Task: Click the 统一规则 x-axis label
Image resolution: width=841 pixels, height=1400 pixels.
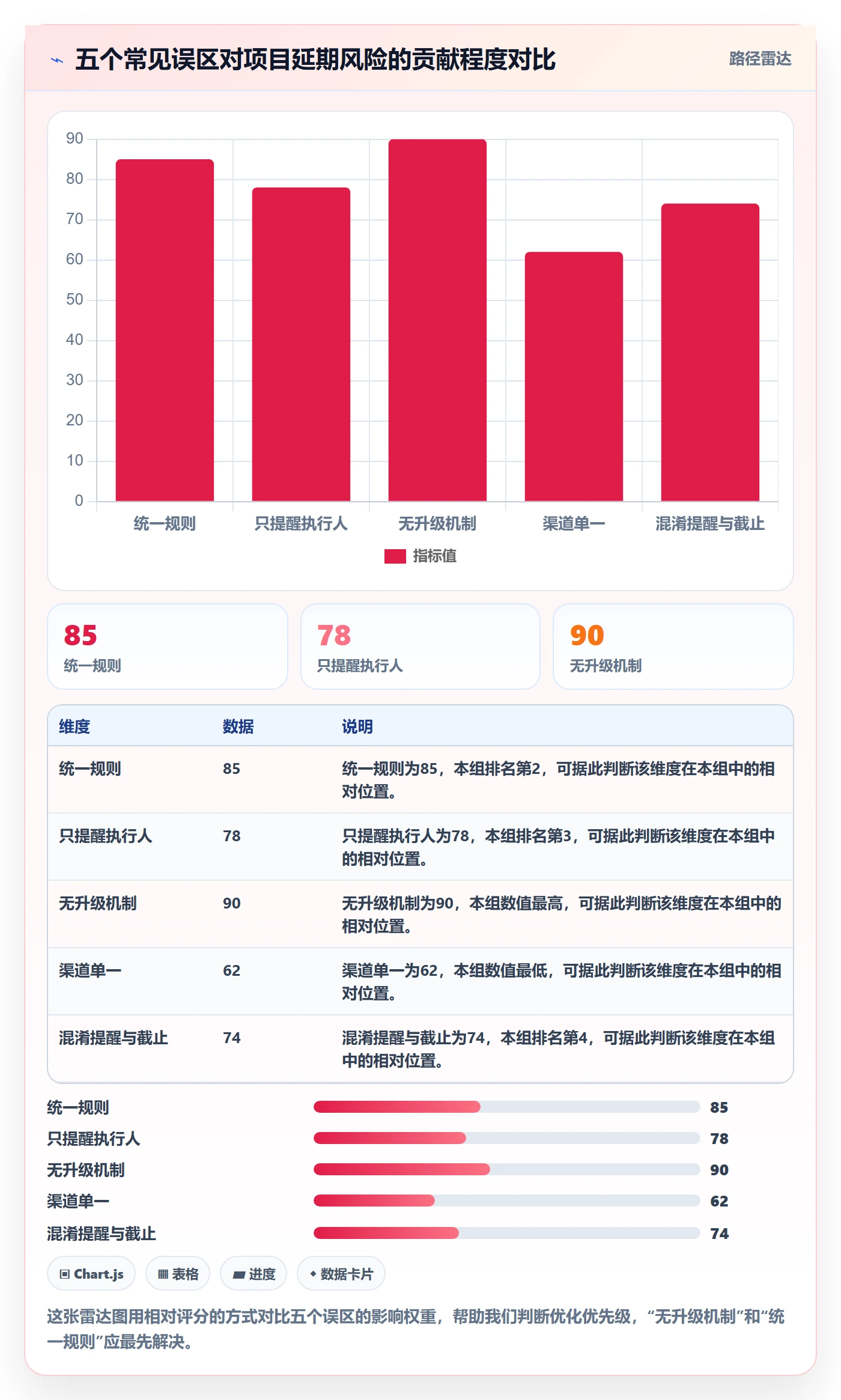Action: coord(165,523)
